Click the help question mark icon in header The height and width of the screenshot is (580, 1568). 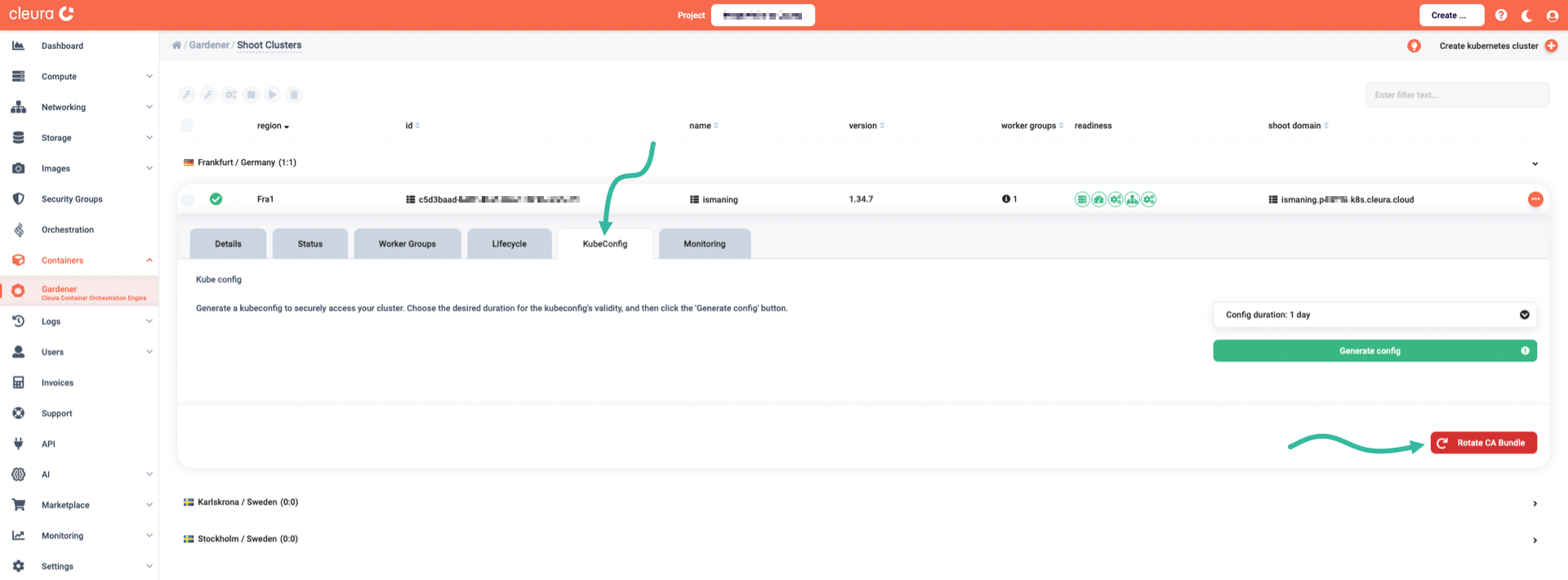(x=1501, y=15)
